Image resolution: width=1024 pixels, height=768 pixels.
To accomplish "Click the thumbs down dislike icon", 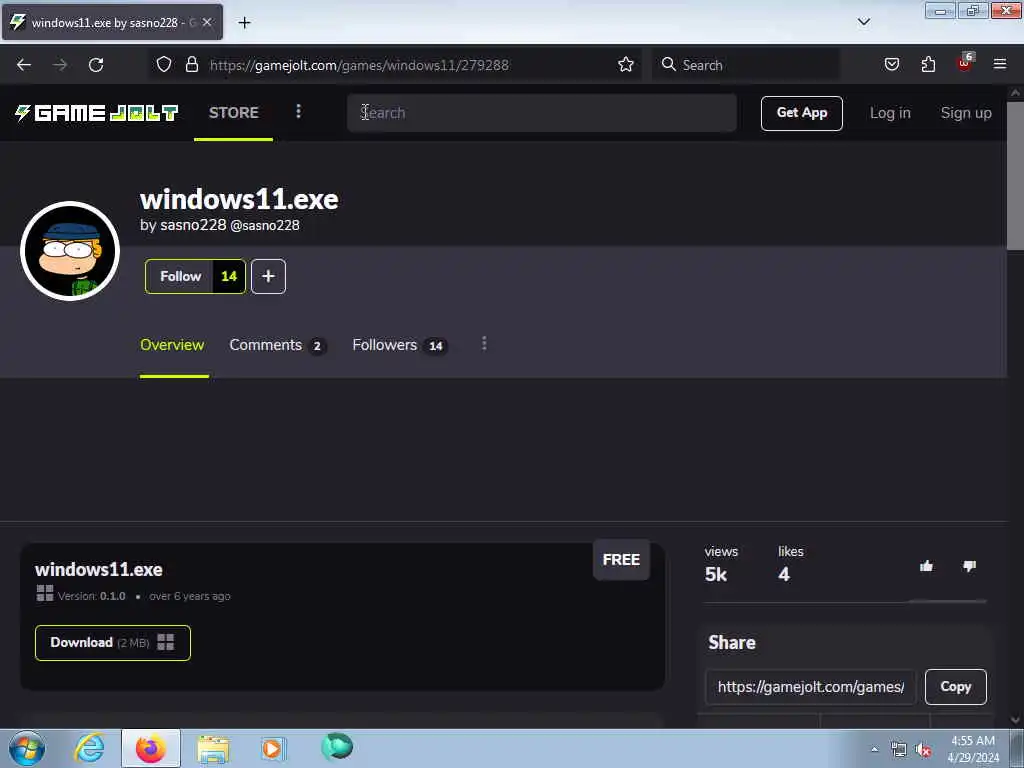I will coord(969,566).
